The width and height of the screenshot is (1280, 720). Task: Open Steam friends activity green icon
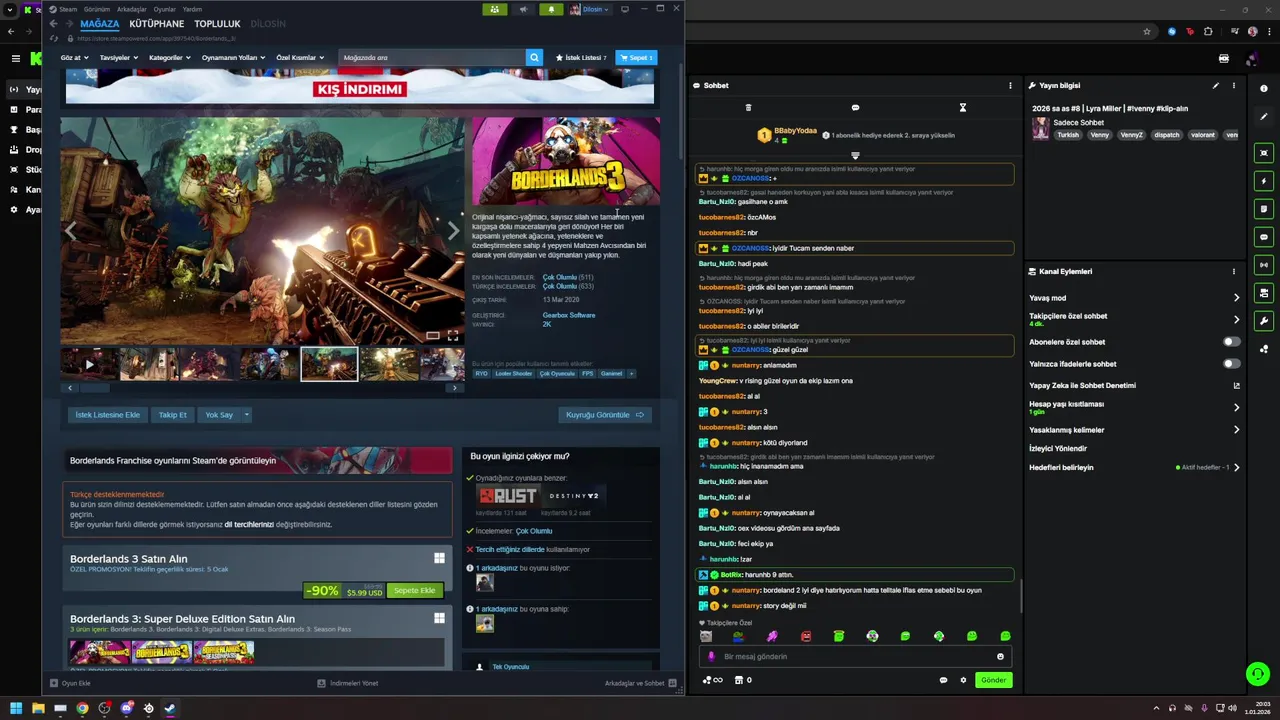click(494, 9)
